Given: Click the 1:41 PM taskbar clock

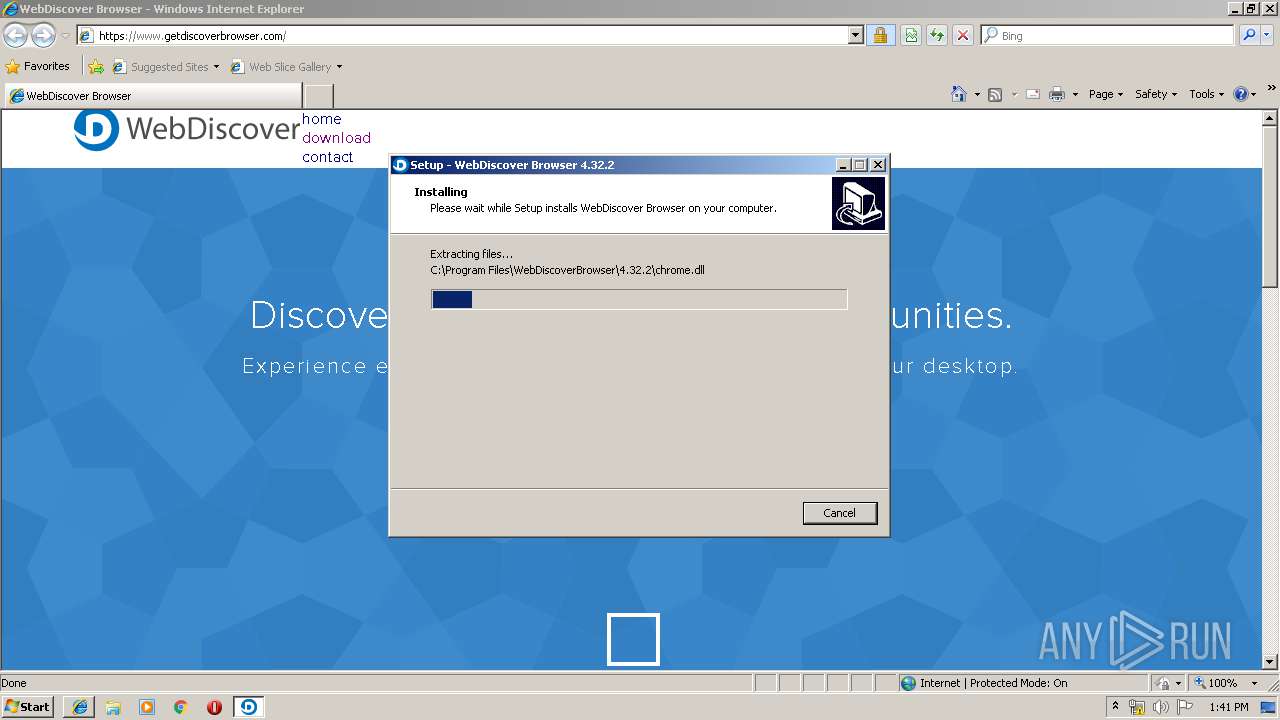Looking at the screenshot, I should [x=1228, y=707].
